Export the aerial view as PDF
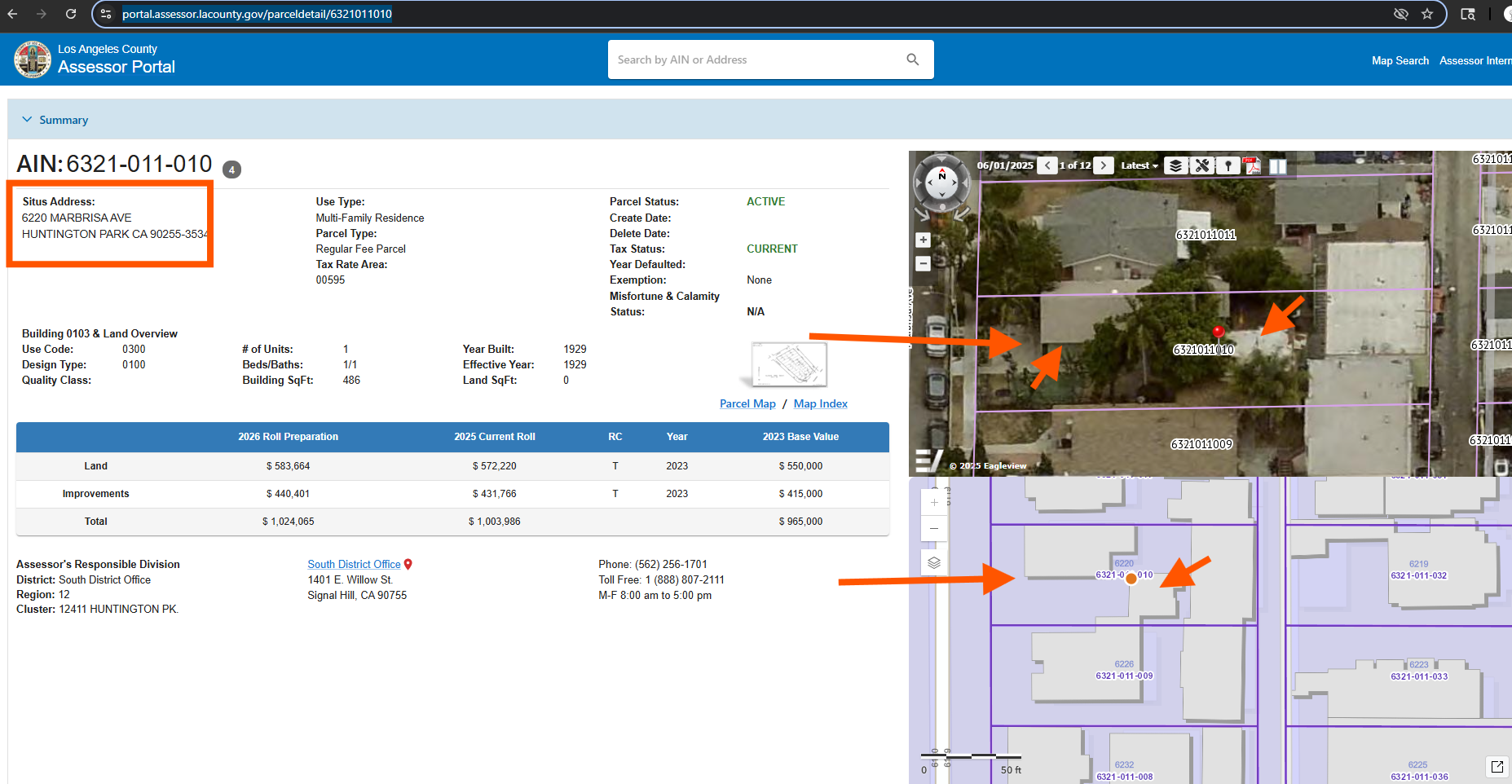This screenshot has height=784, width=1512. pos(1253,165)
